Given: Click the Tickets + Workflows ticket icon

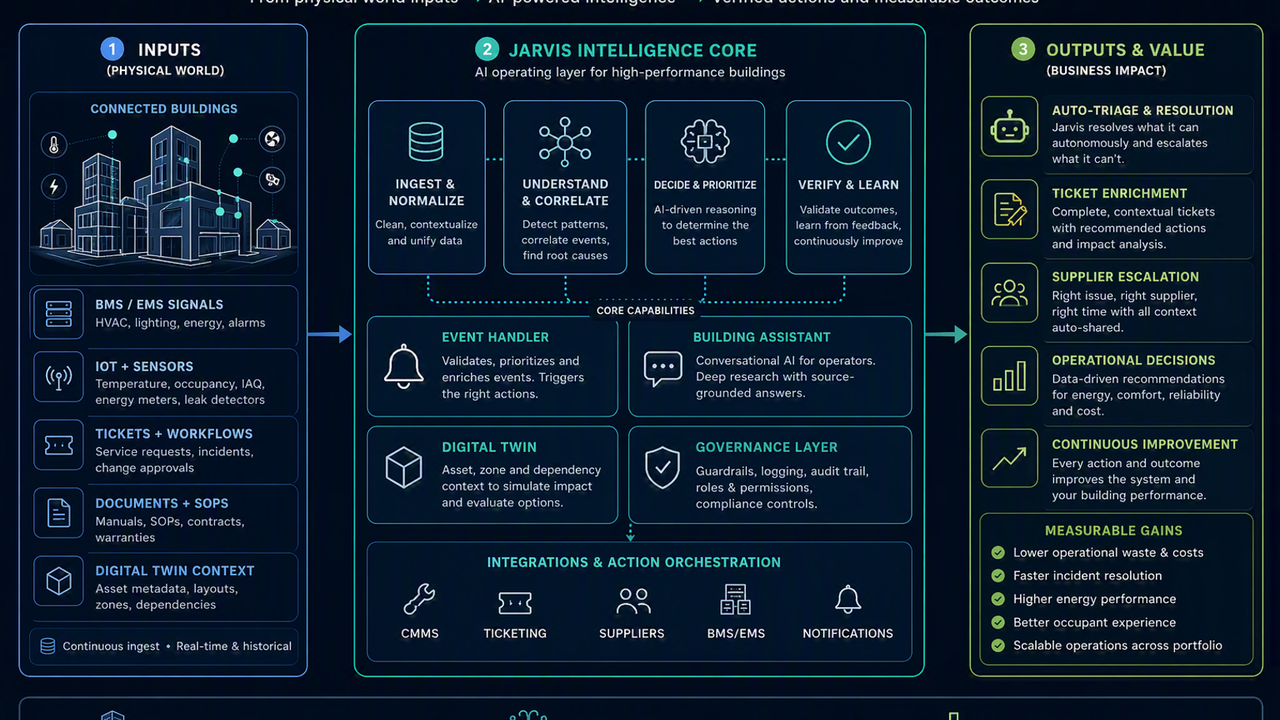Looking at the screenshot, I should [x=59, y=444].
